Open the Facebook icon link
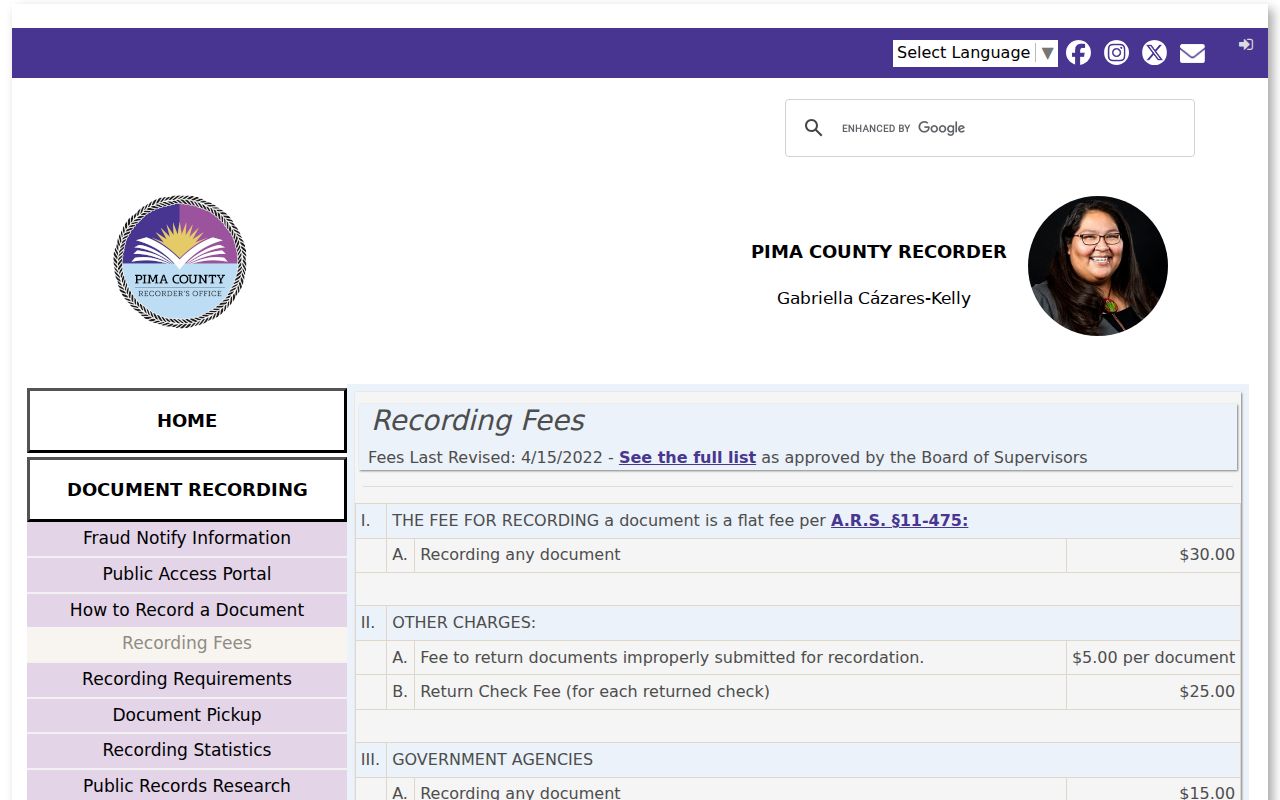Screen dimensions: 1280x800 point(1078,53)
